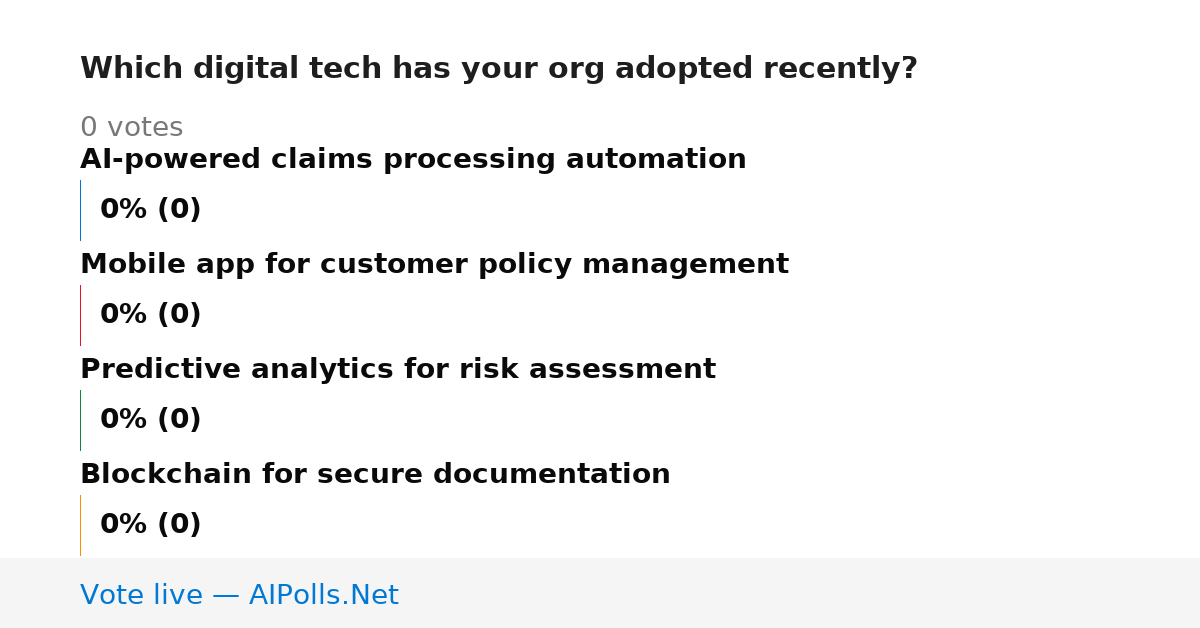Viewport: 1200px width, 628px height.
Task: Click 0% (0) result under Predictive analytics
Action: 150,420
